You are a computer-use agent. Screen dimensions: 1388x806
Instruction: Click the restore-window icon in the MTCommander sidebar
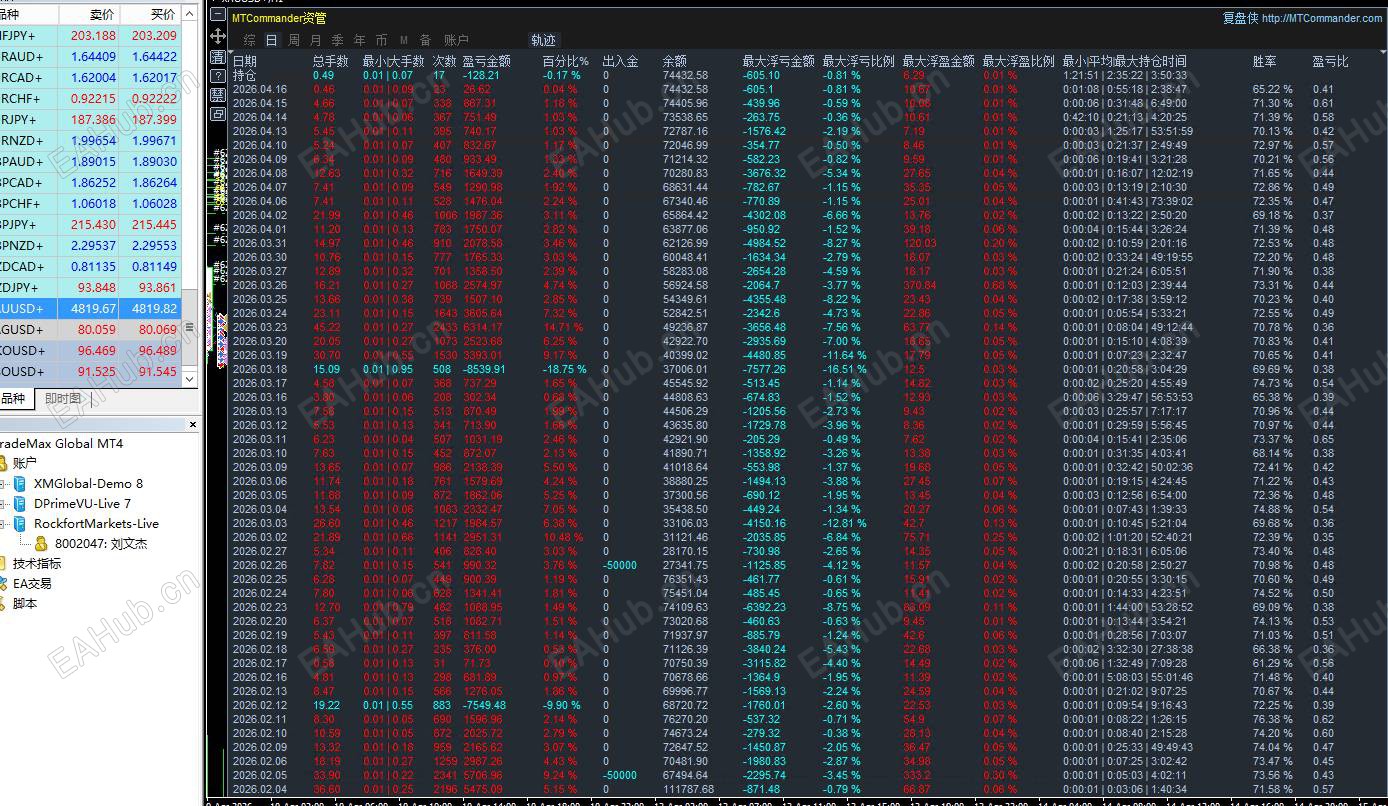(218, 114)
